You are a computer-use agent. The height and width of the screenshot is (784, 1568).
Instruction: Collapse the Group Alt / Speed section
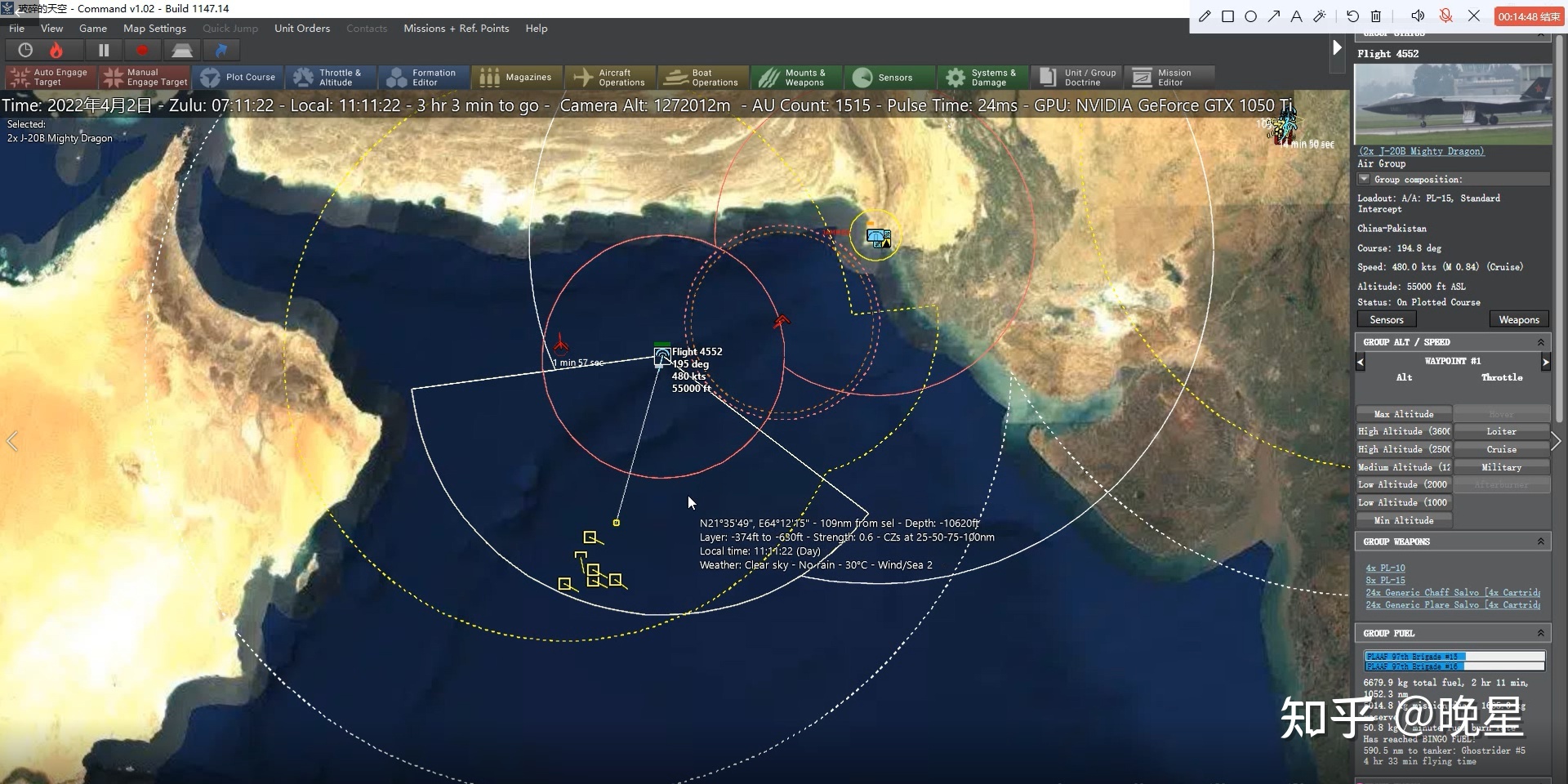(x=1540, y=342)
